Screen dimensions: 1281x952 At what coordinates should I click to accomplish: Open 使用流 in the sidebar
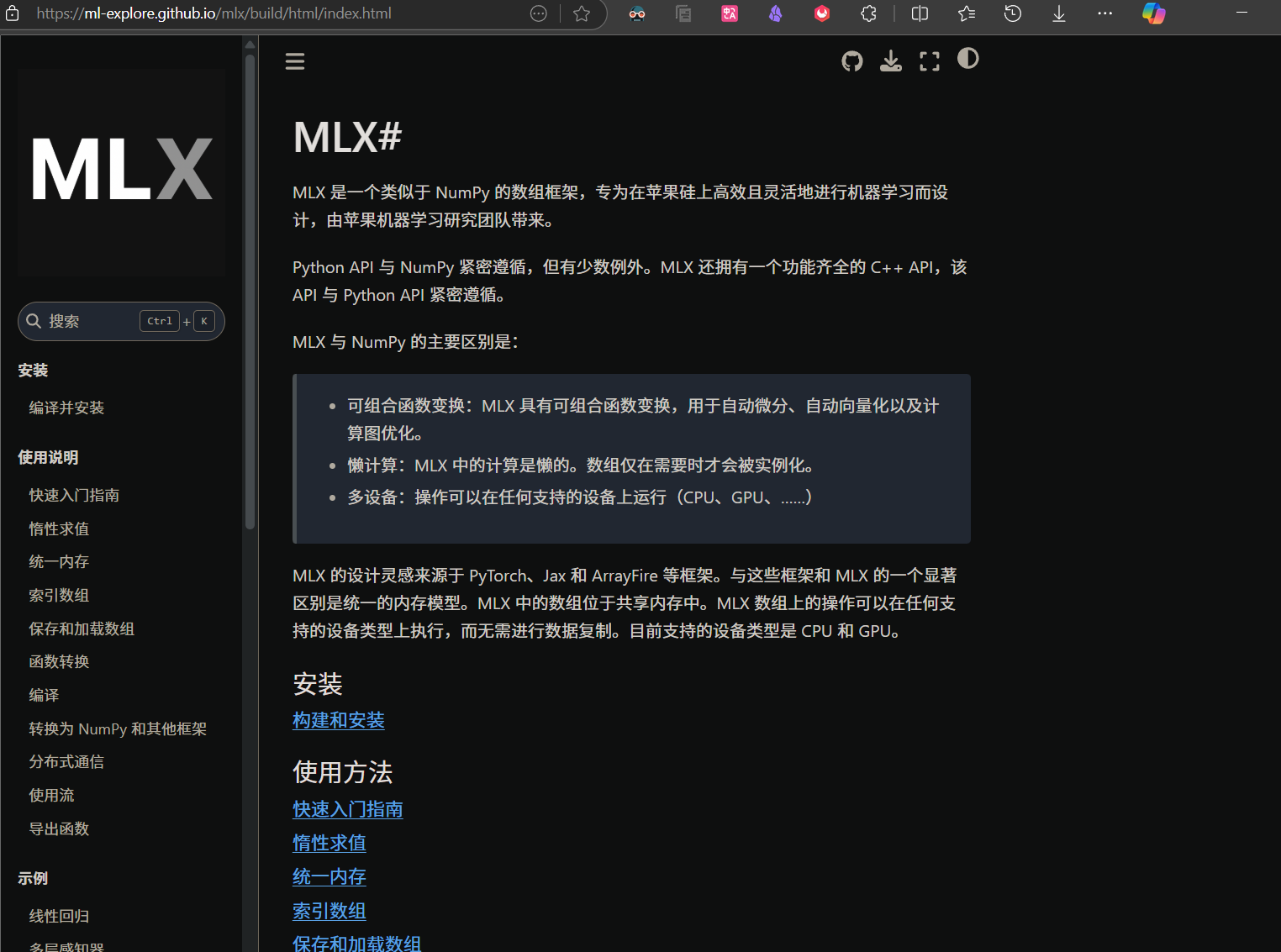pos(51,795)
